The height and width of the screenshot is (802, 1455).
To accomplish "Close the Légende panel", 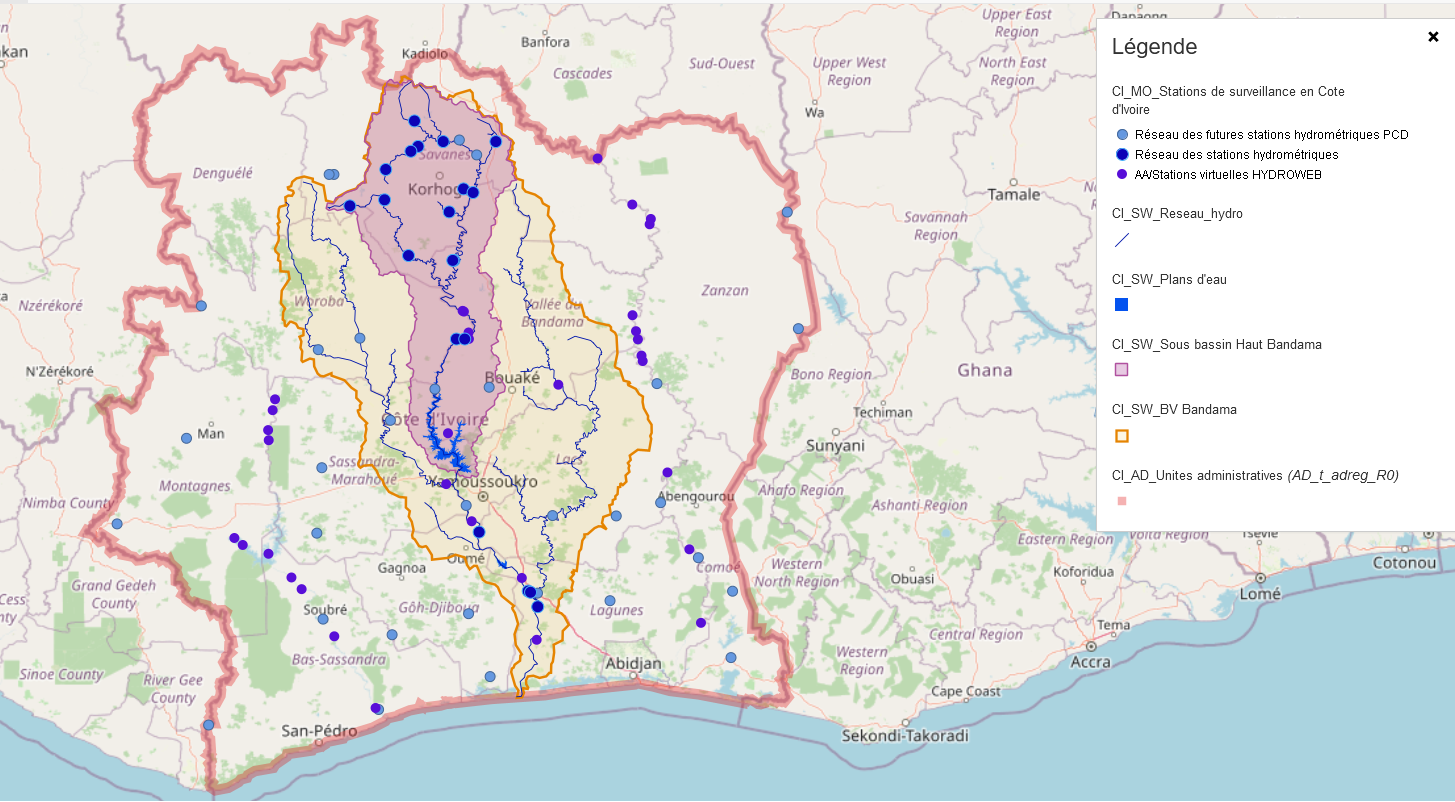I will point(1433,37).
